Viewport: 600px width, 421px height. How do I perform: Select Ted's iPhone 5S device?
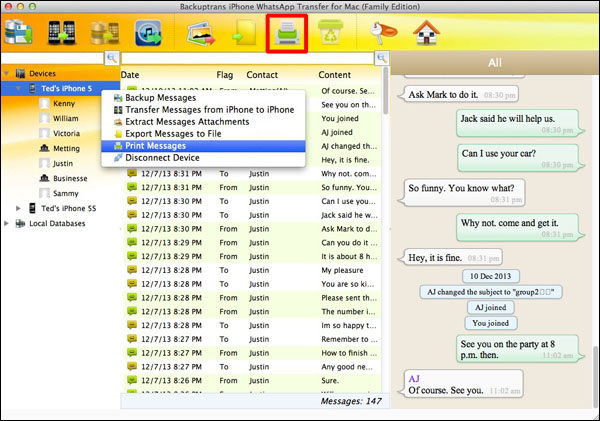point(68,209)
